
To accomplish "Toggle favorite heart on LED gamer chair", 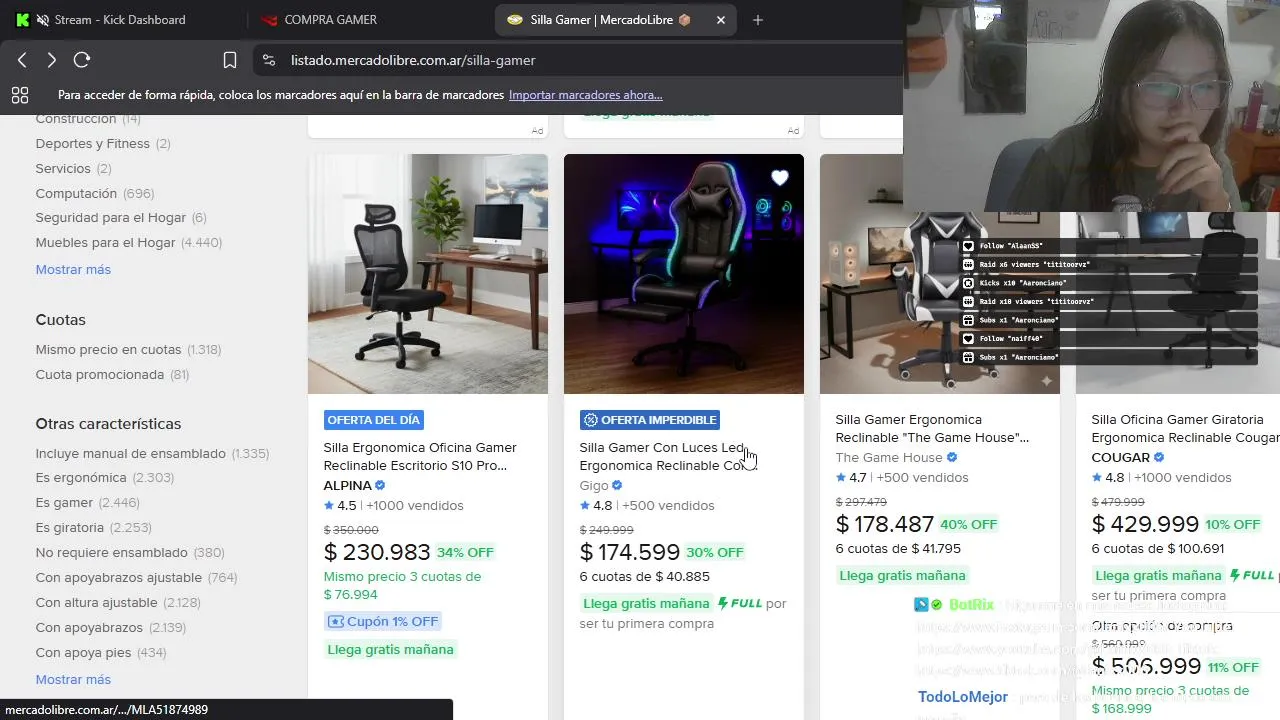I will tap(779, 178).
